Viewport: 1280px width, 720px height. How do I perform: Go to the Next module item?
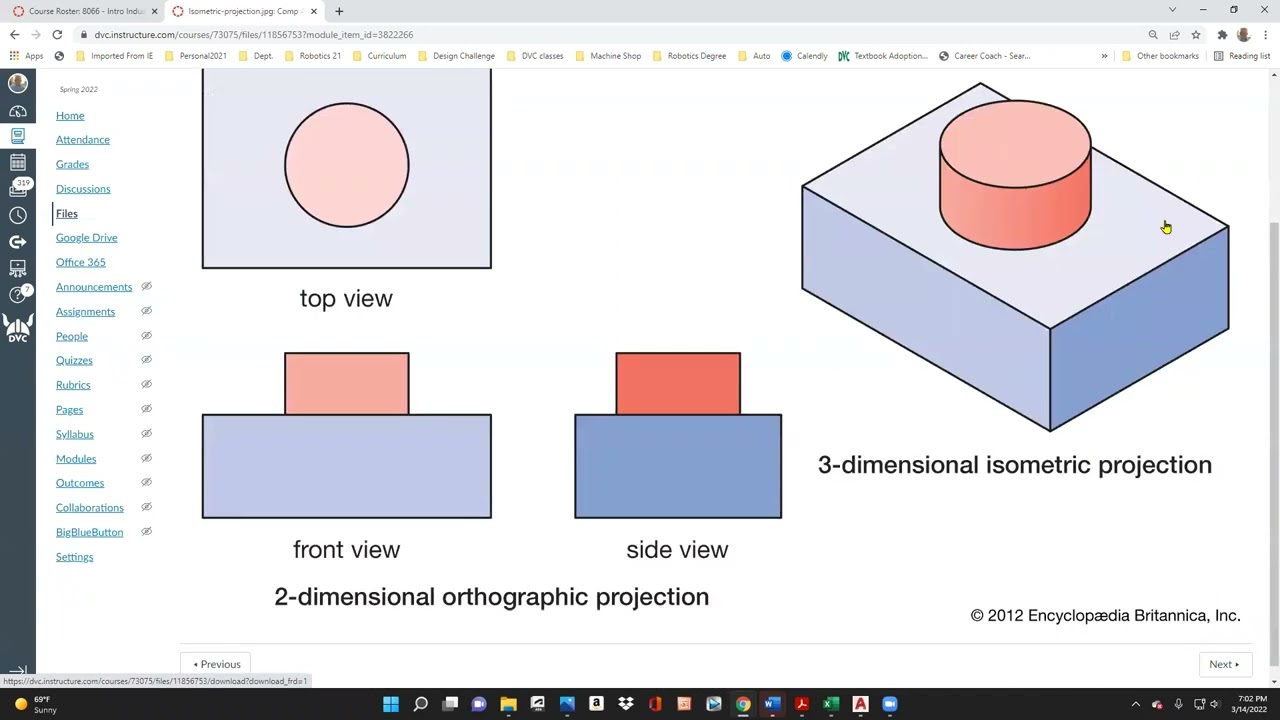(x=1223, y=664)
